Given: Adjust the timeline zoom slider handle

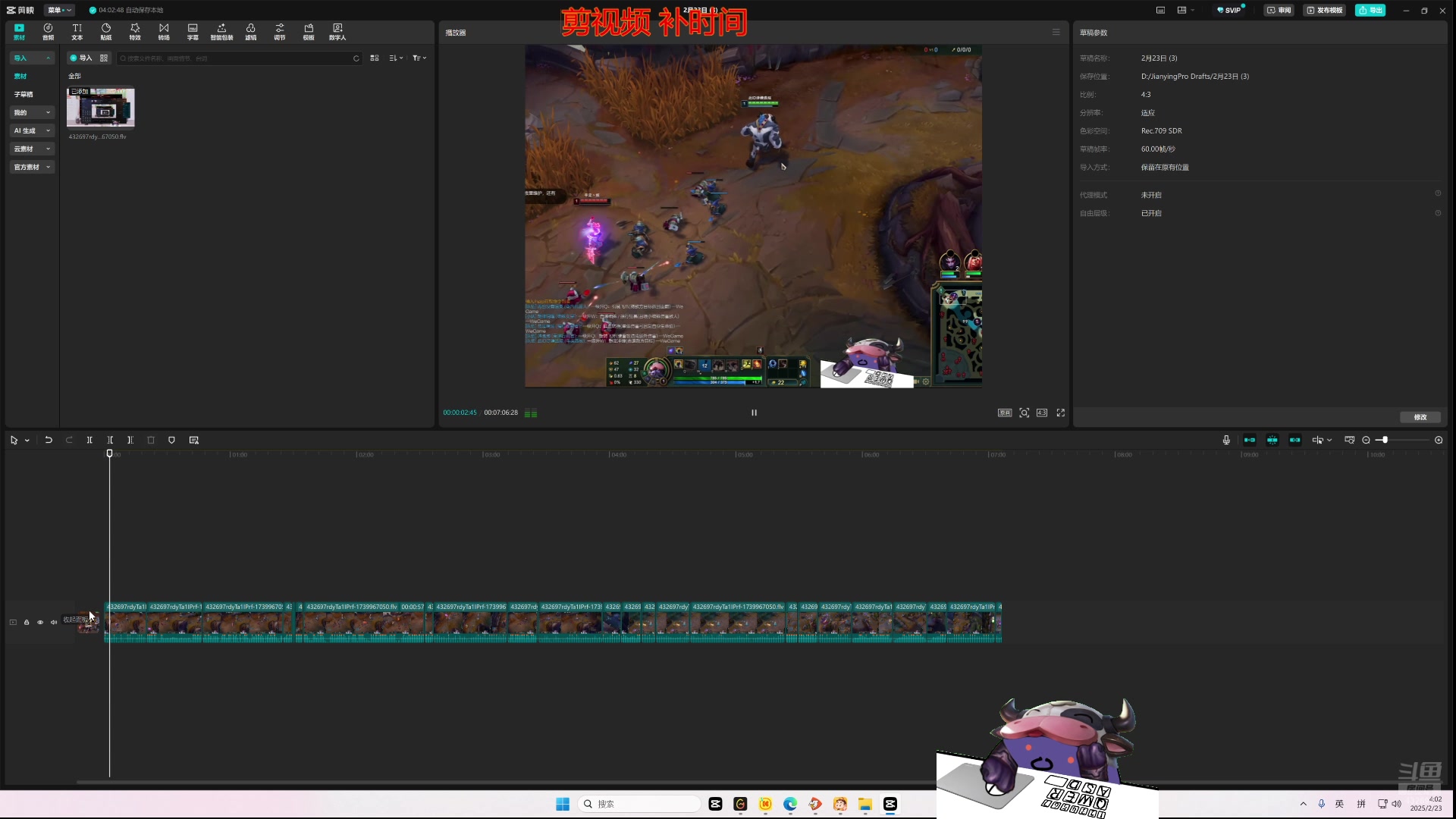Looking at the screenshot, I should point(1385,440).
